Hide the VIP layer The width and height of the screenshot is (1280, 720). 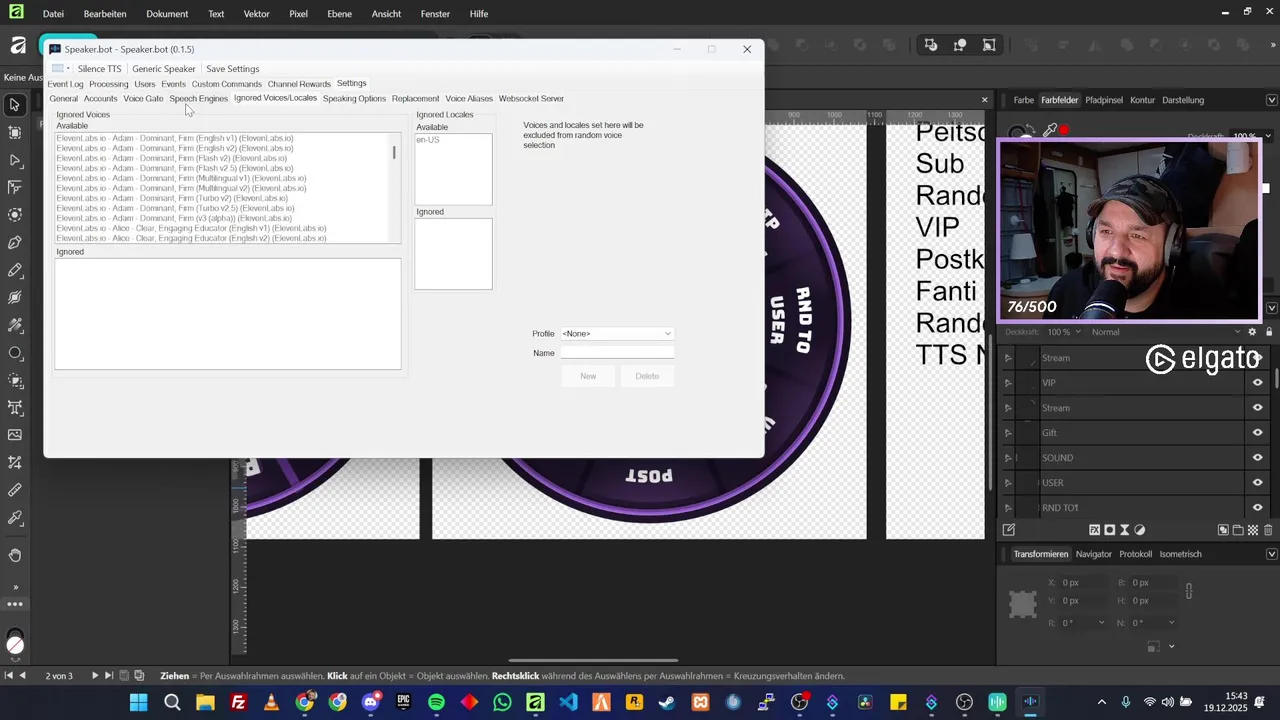coord(1257,383)
